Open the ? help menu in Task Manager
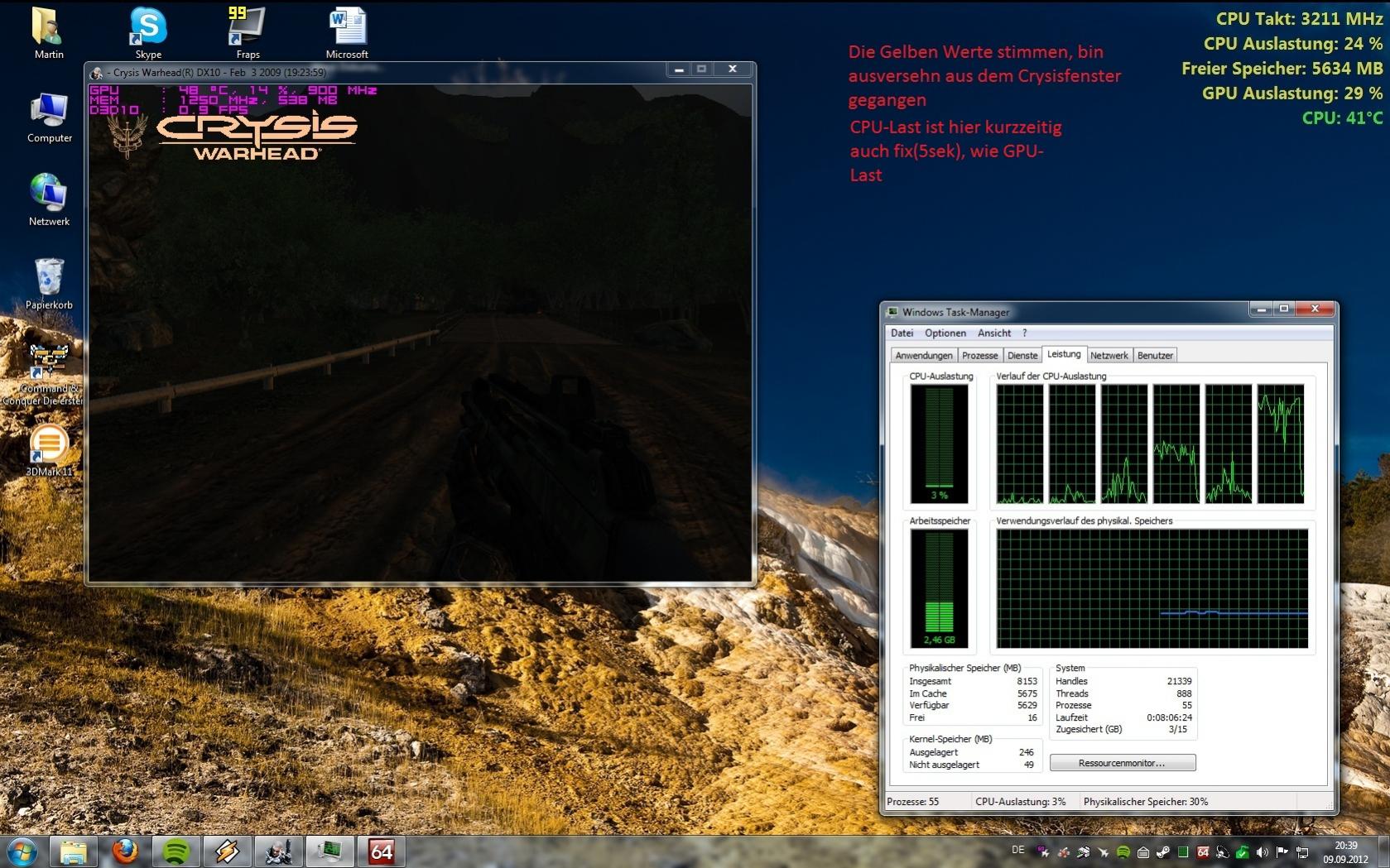The width and height of the screenshot is (1390, 868). coord(1025,333)
